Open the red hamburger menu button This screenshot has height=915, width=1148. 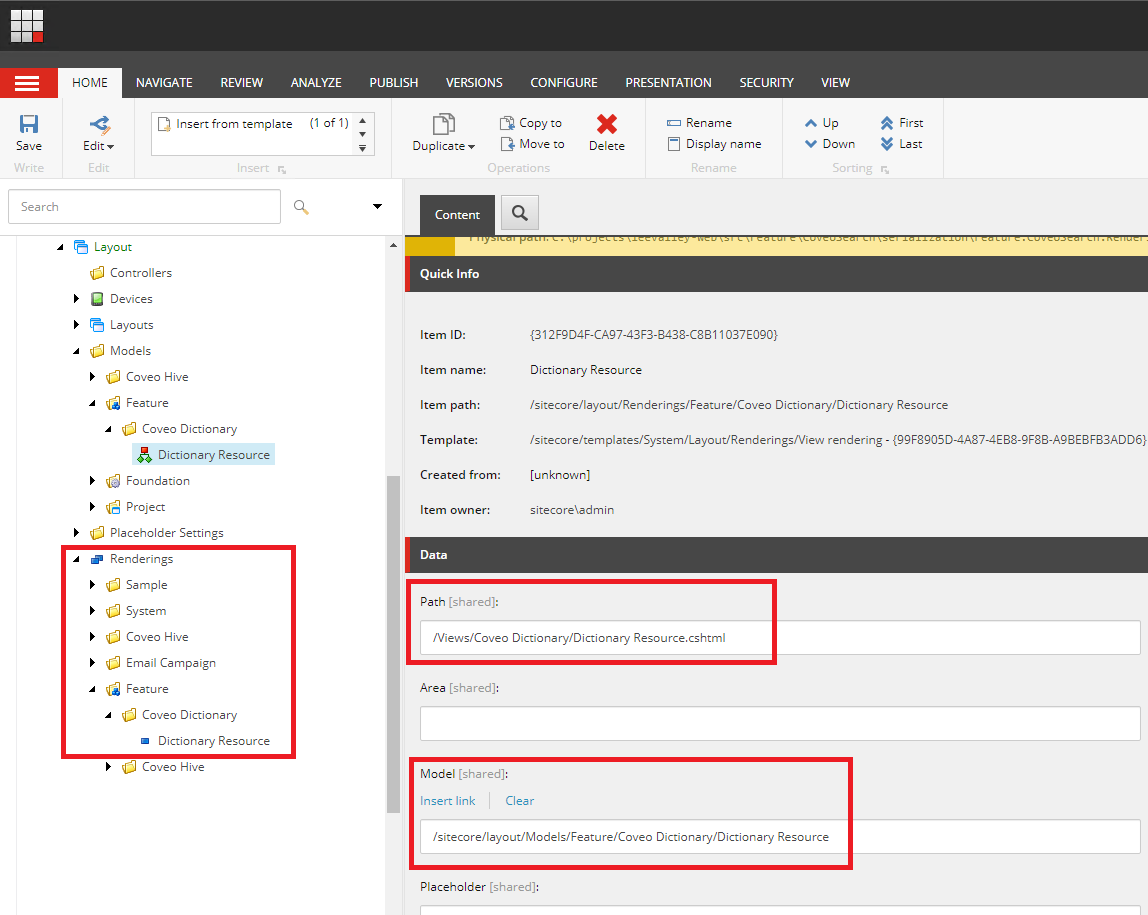28,83
